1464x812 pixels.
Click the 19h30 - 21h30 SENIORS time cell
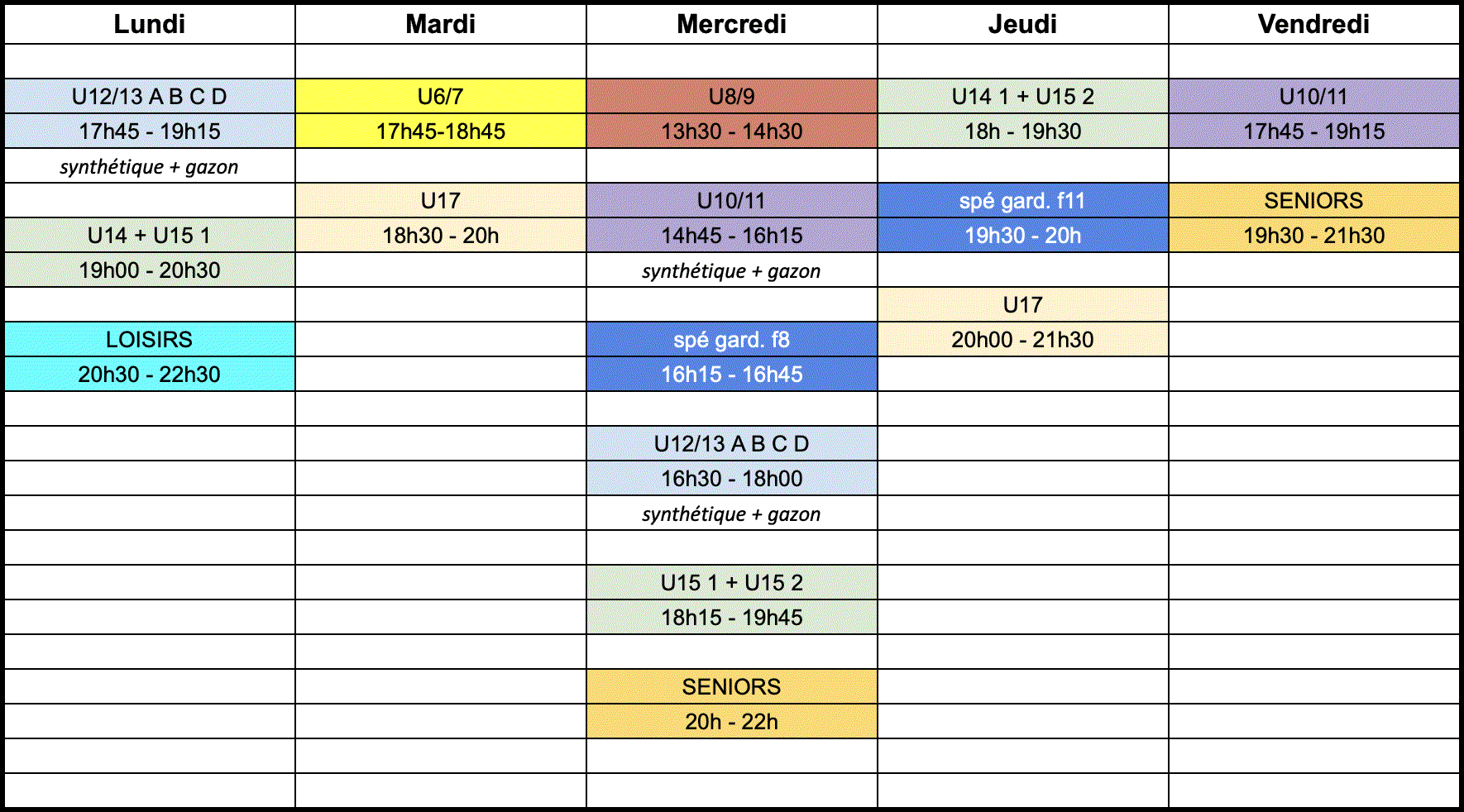click(x=1314, y=235)
